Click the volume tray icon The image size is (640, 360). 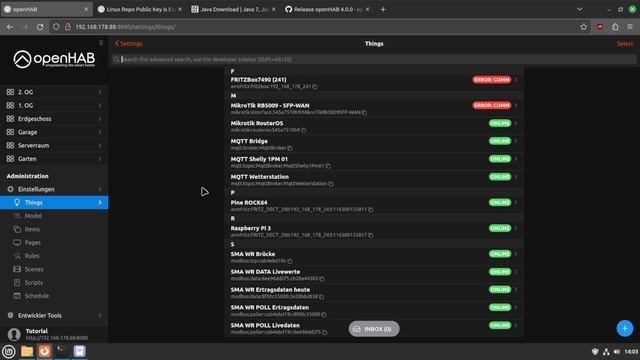(x=617, y=351)
